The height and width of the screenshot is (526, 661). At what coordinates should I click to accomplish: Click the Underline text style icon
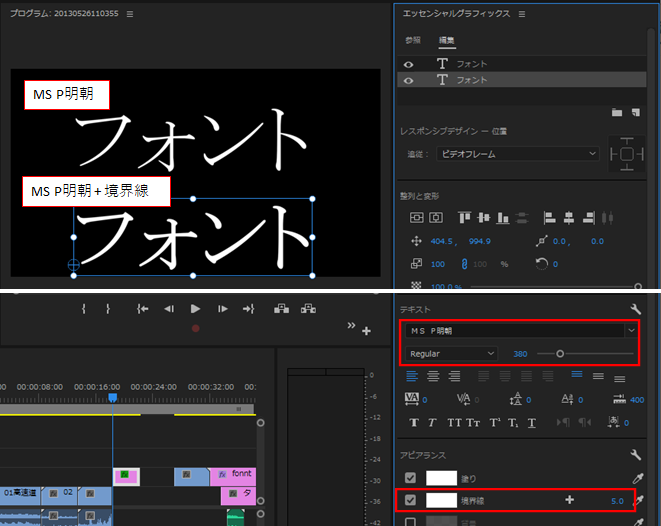click(x=532, y=423)
